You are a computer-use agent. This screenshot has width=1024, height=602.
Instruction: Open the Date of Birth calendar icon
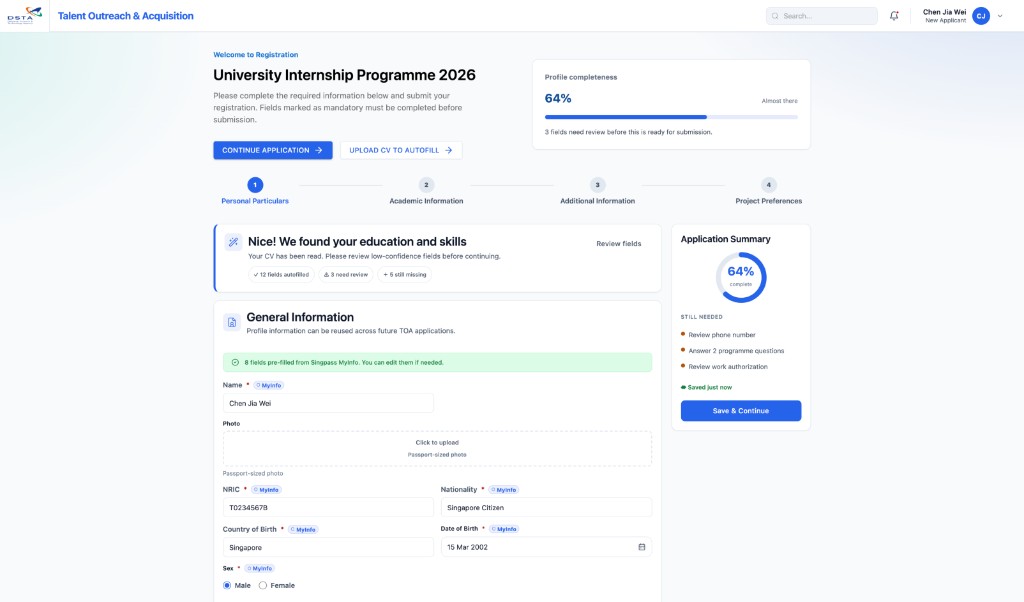pos(641,547)
